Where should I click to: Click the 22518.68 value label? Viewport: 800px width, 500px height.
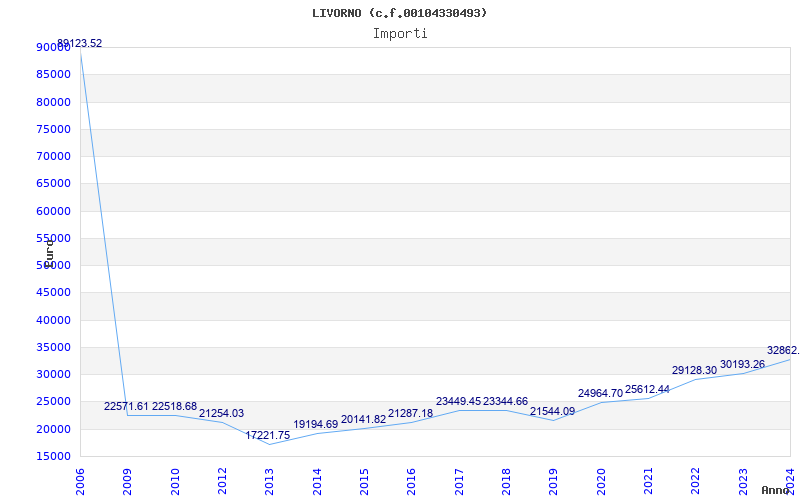[x=174, y=407]
